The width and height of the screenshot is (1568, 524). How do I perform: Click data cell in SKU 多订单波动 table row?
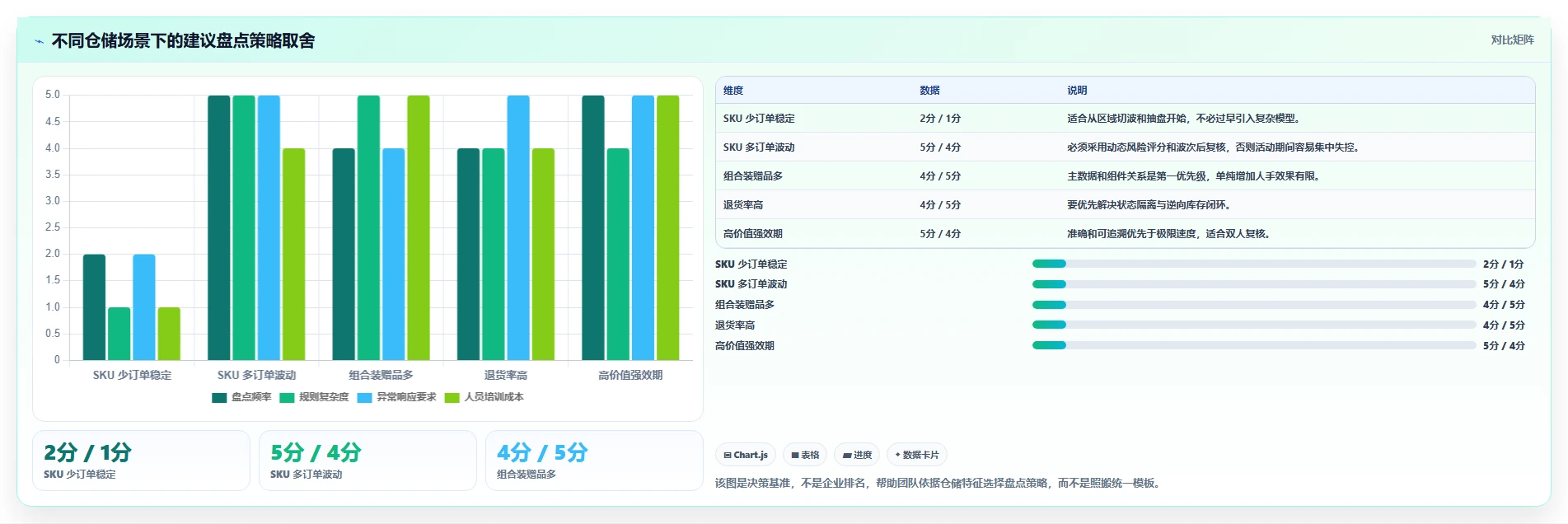pos(940,147)
